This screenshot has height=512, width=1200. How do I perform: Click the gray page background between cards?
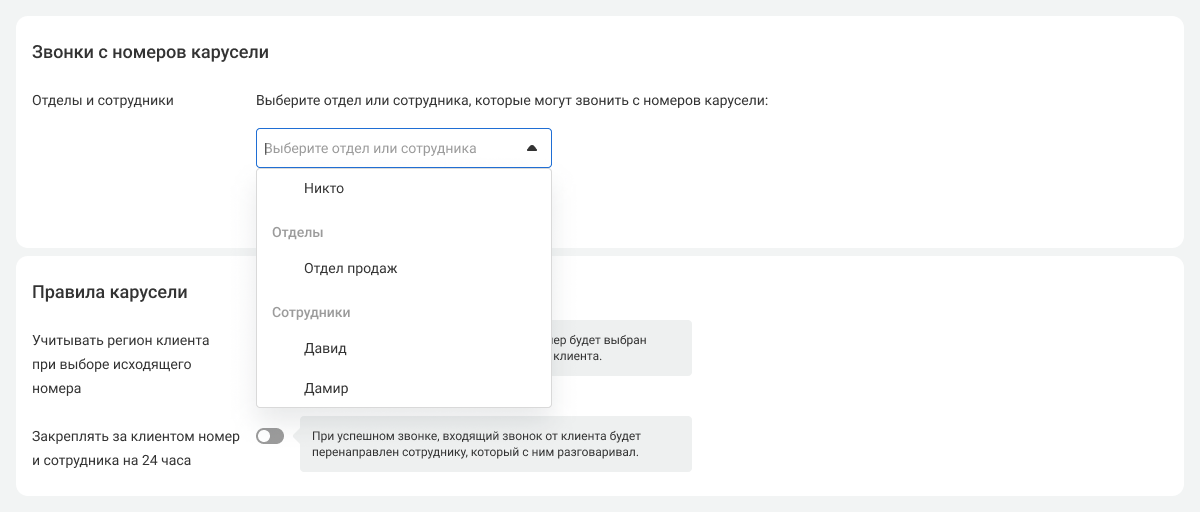coord(800,252)
